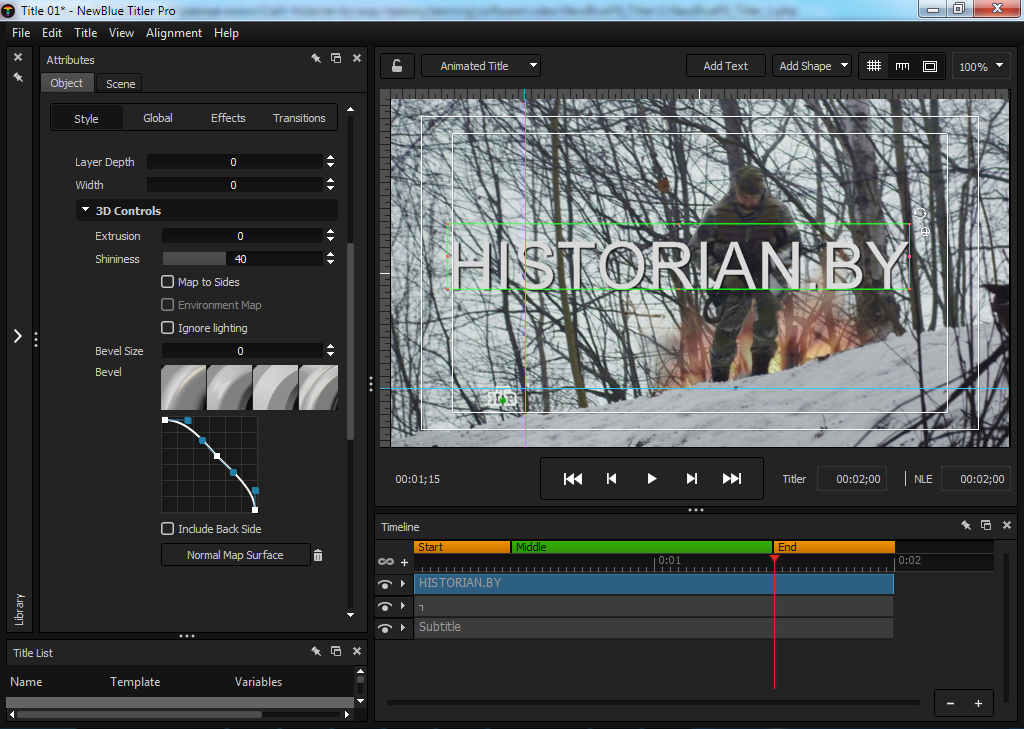Viewport: 1024px width, 729px height.
Task: Click the trash icon beside Normal Map Surface
Action: click(318, 555)
